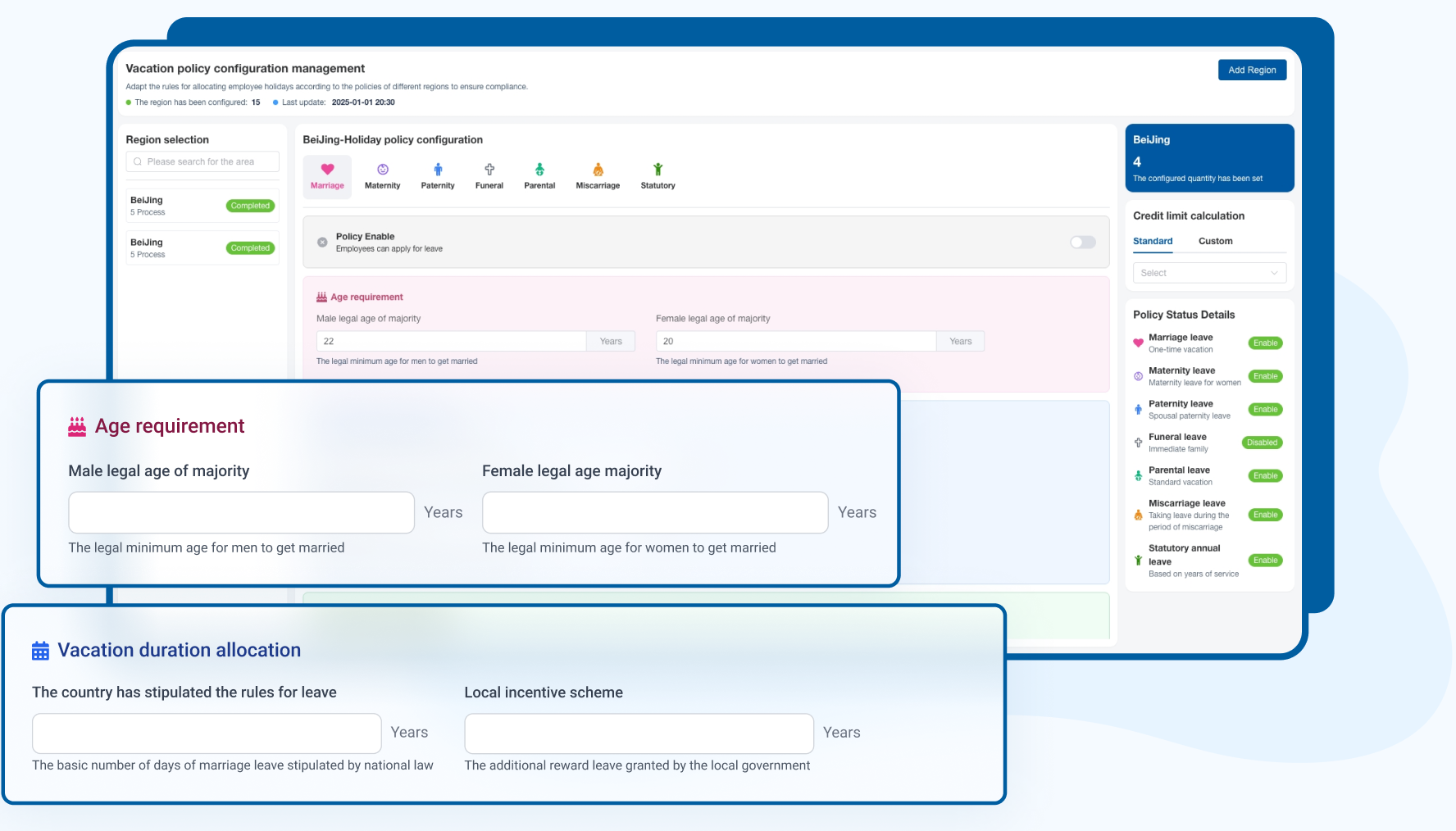Switch to the Standard calculation tab
The height and width of the screenshot is (831, 1456).
[x=1152, y=241]
